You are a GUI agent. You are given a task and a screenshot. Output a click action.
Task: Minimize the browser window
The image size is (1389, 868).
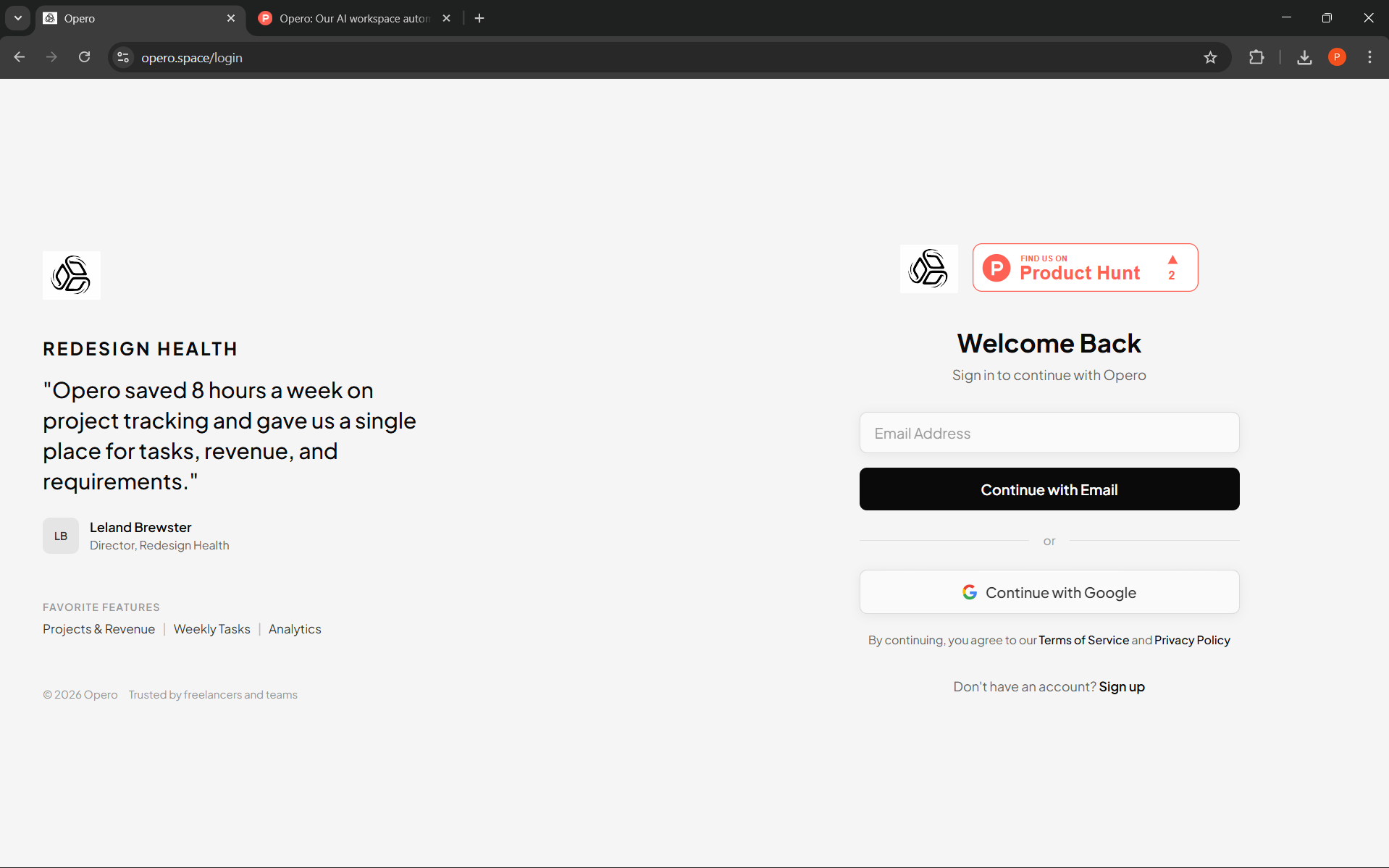pyautogui.click(x=1286, y=18)
